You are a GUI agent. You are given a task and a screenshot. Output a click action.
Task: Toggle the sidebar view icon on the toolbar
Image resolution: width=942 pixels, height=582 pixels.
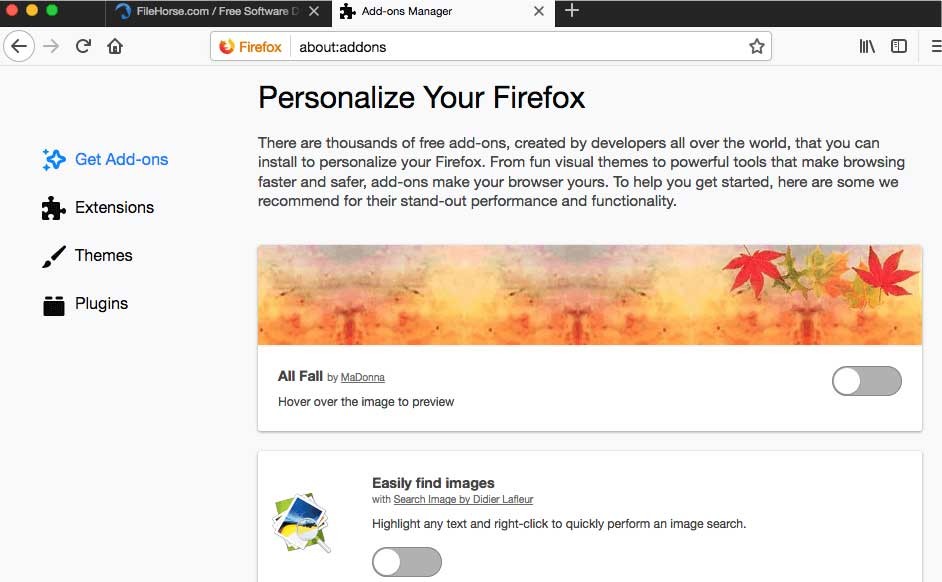pos(898,46)
